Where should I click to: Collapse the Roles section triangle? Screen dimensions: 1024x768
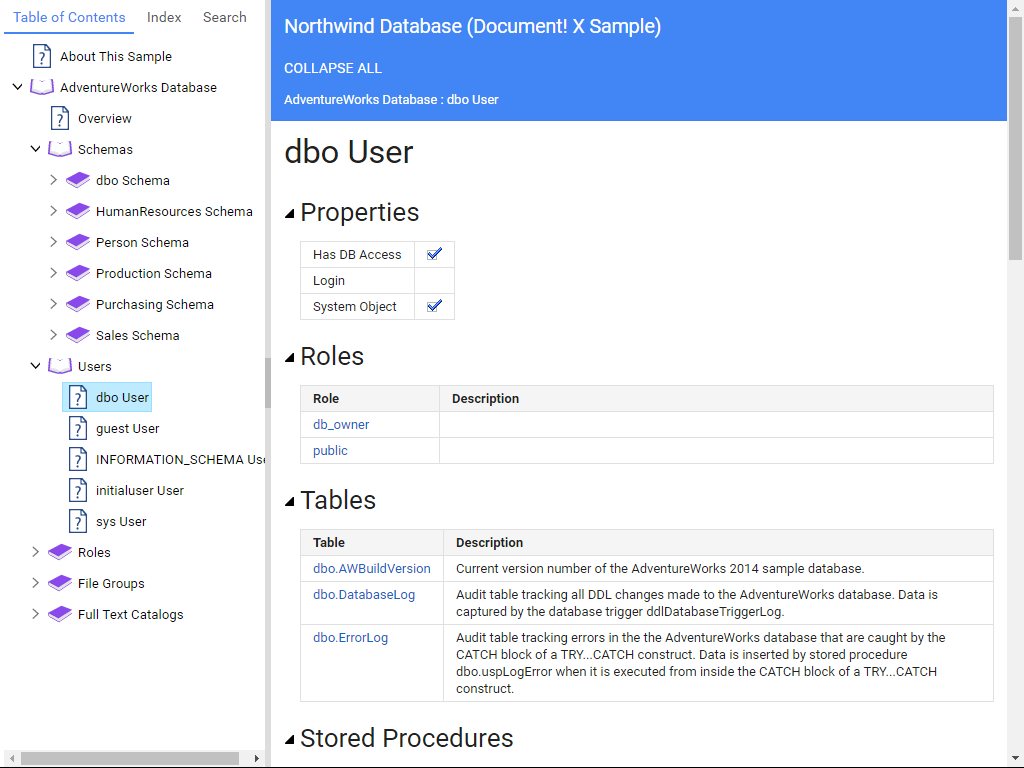(290, 357)
